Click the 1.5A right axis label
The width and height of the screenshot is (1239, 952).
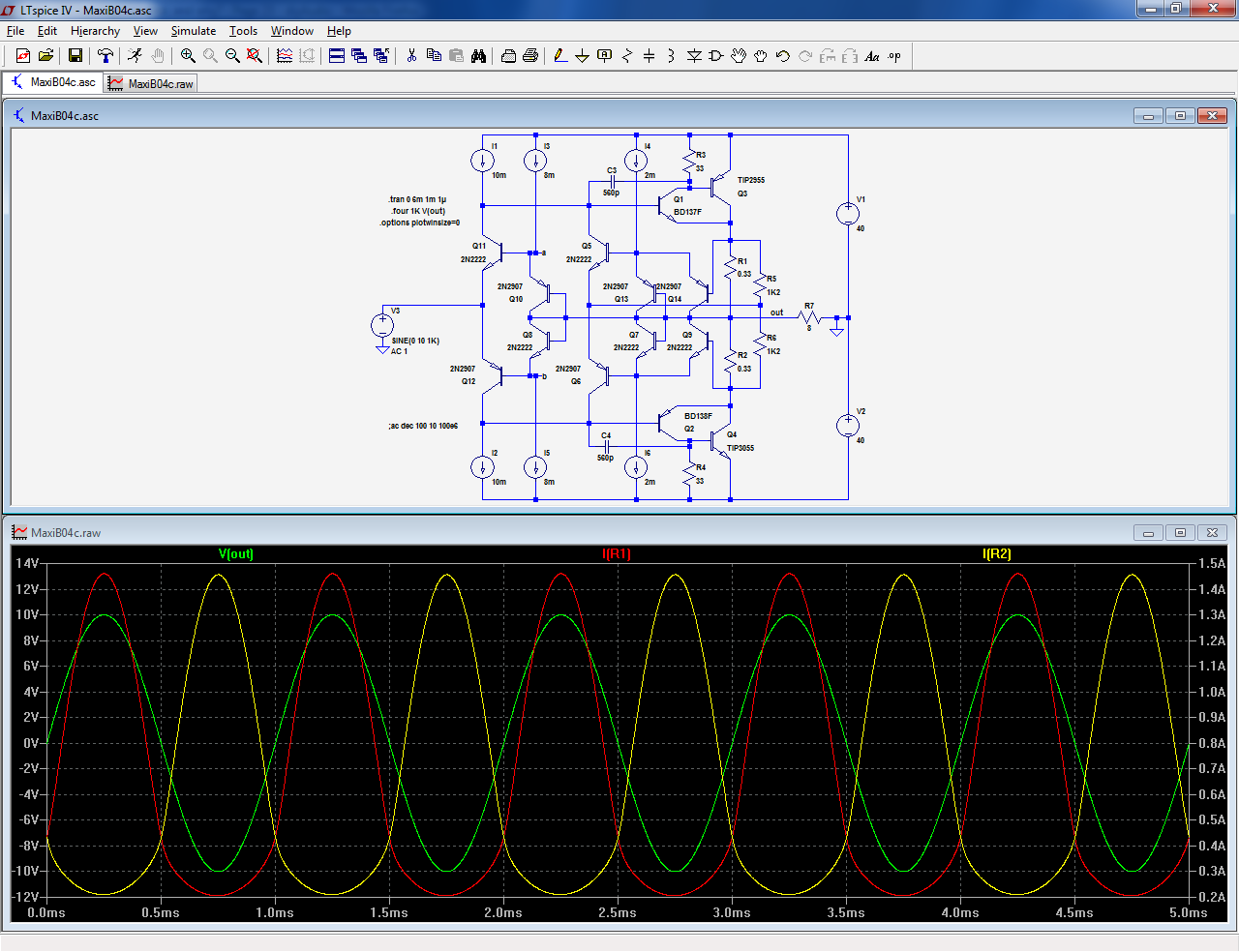click(1212, 564)
